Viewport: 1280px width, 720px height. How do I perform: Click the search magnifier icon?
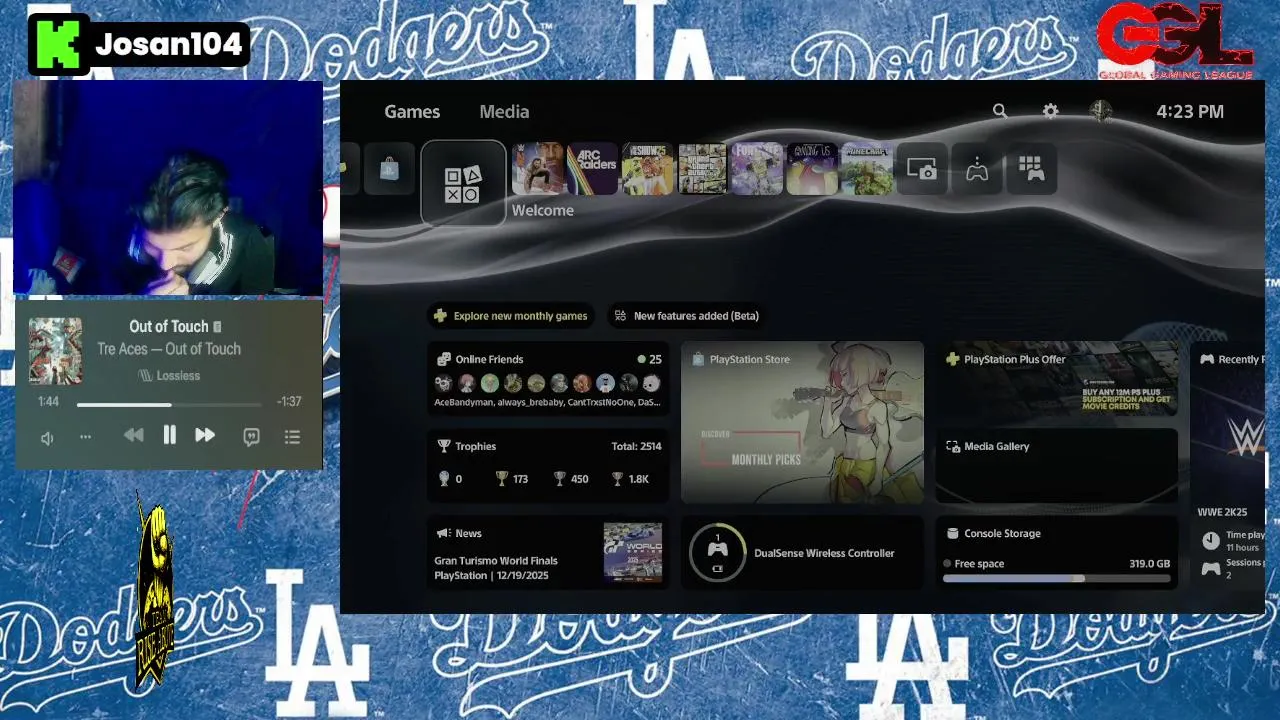tap(999, 111)
